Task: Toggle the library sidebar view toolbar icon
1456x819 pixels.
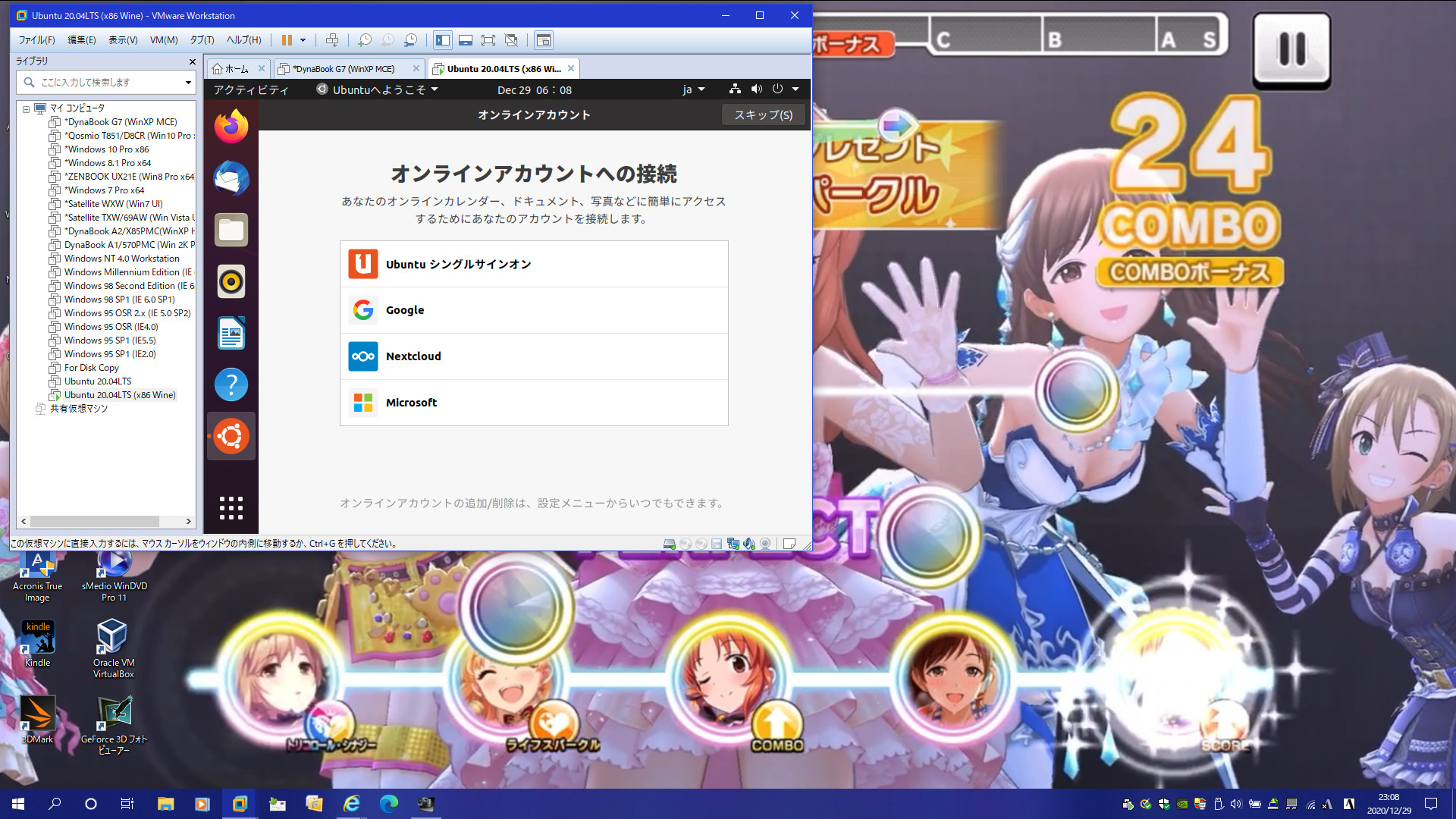Action: [443, 40]
